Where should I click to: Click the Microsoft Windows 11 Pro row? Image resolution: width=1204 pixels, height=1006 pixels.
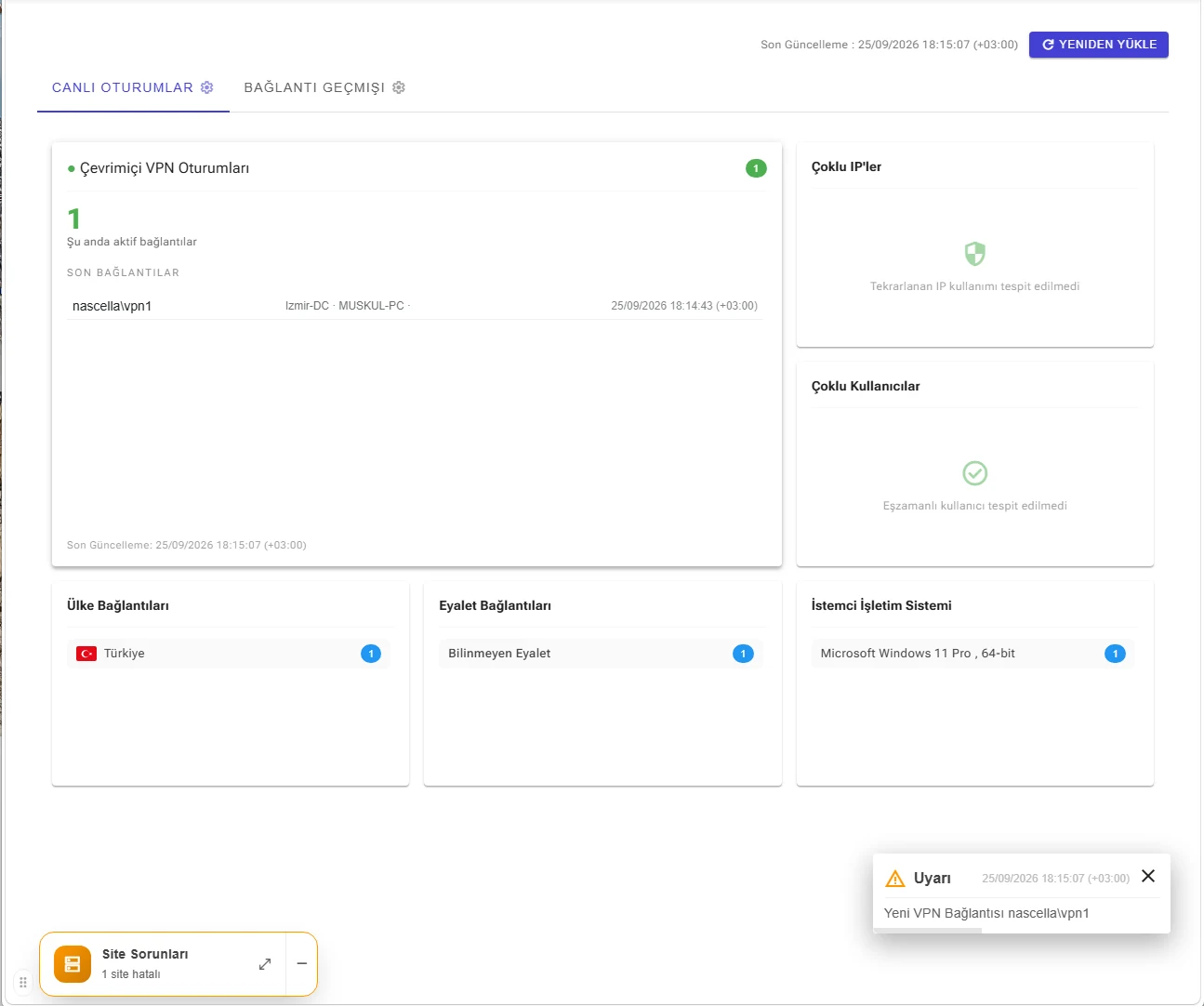click(x=972, y=654)
